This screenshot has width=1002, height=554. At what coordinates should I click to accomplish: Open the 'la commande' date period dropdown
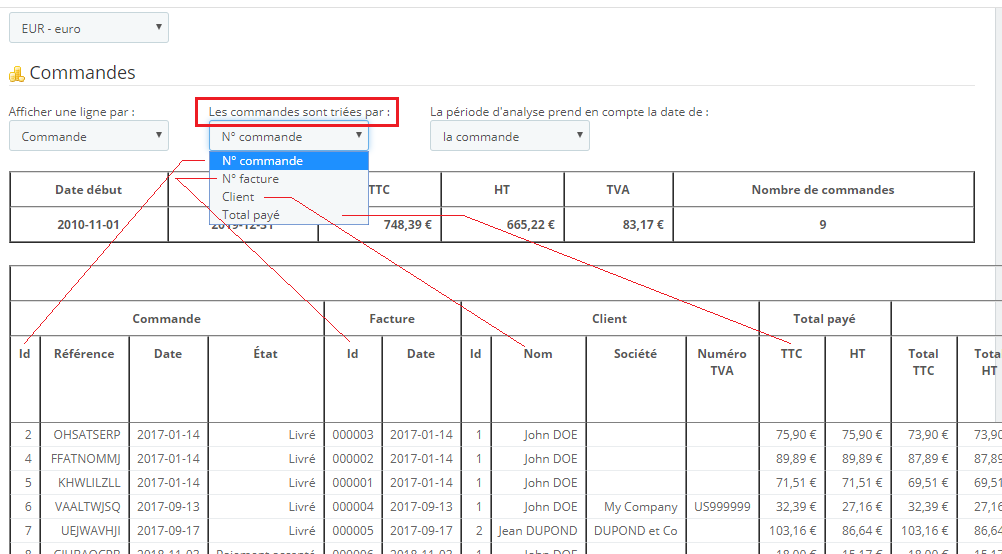pos(509,136)
